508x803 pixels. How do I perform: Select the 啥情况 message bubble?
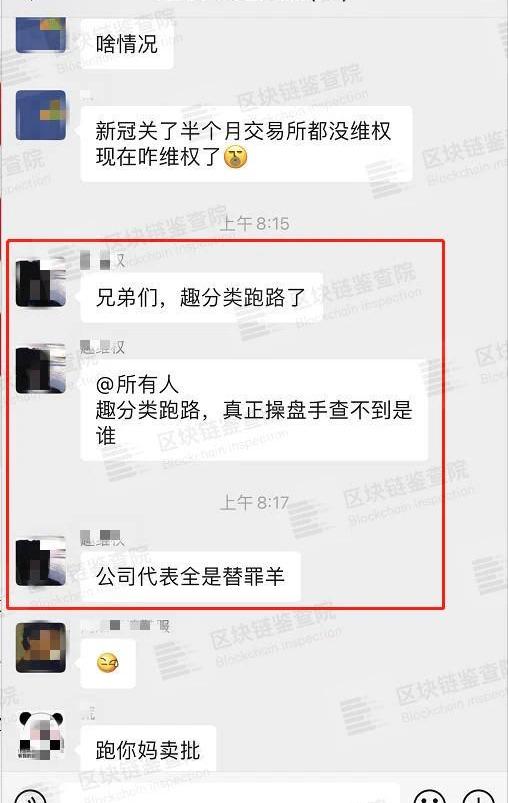coord(126,44)
